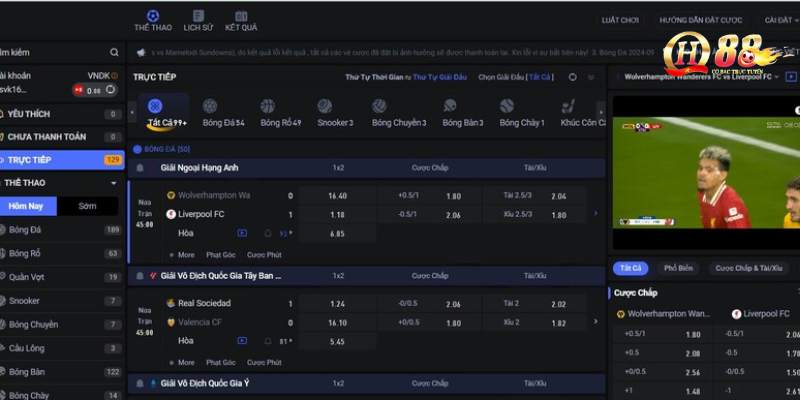The width and height of the screenshot is (800, 400).
Task: Open Chưa Thanh Toán unsettled bets
Action: (62, 137)
